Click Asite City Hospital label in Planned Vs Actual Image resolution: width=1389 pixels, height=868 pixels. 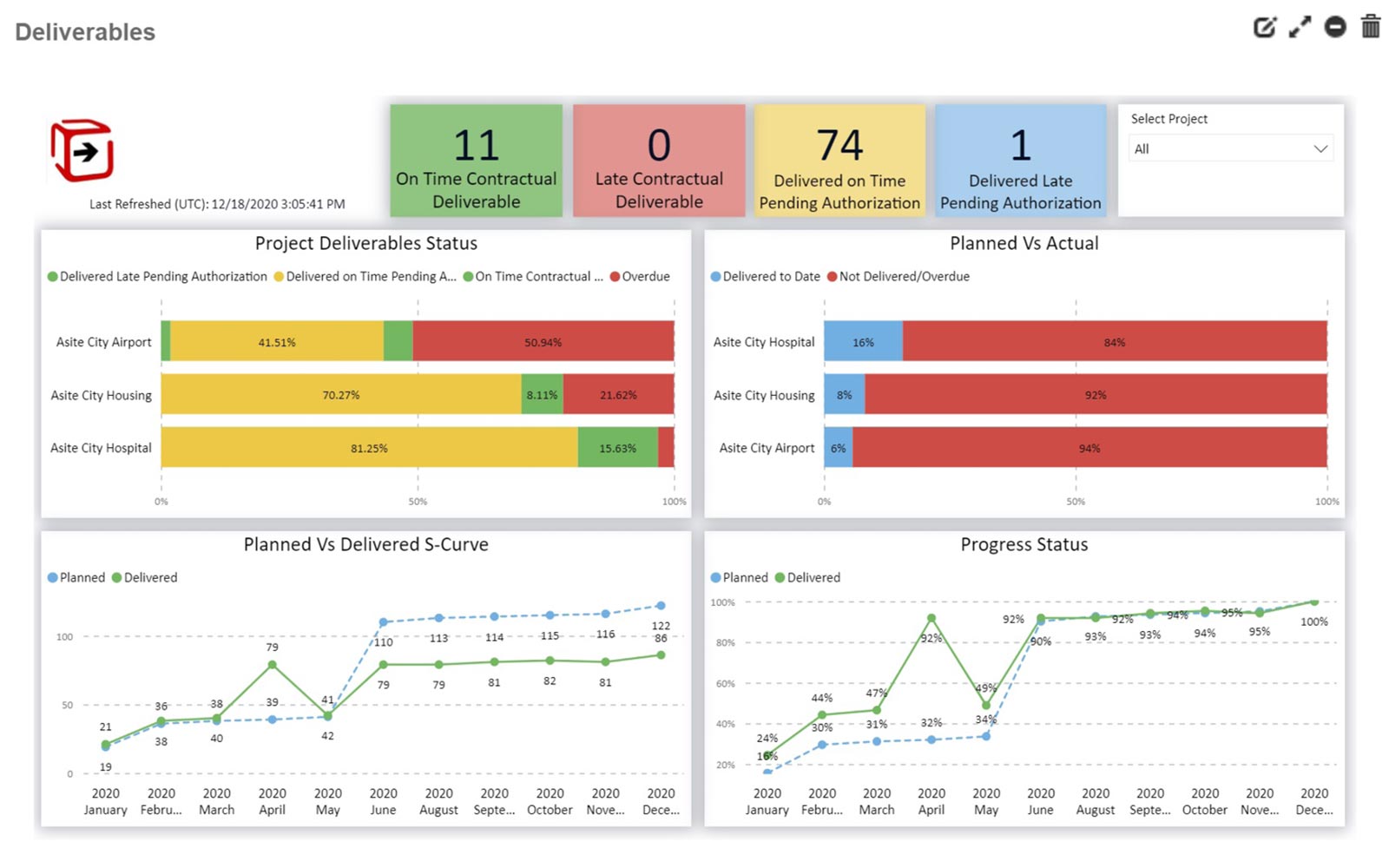764,342
